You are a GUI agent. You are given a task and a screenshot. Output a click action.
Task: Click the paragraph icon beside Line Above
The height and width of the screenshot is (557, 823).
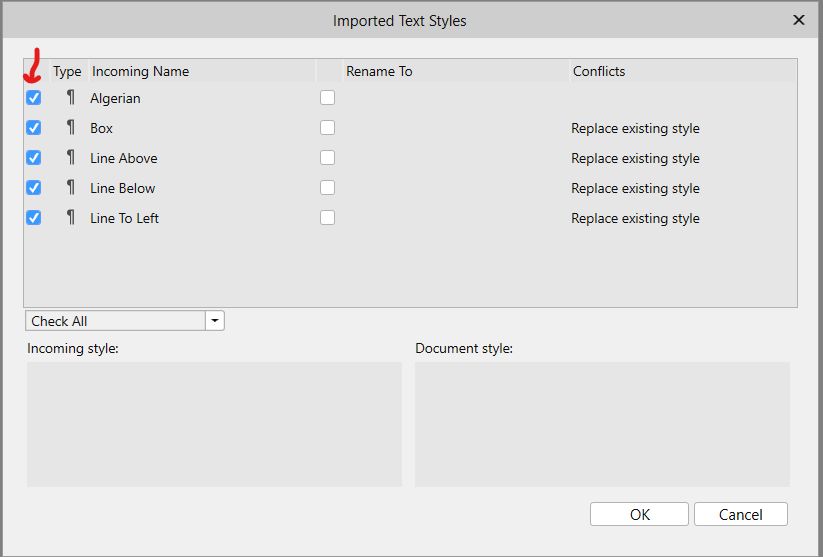(71, 157)
